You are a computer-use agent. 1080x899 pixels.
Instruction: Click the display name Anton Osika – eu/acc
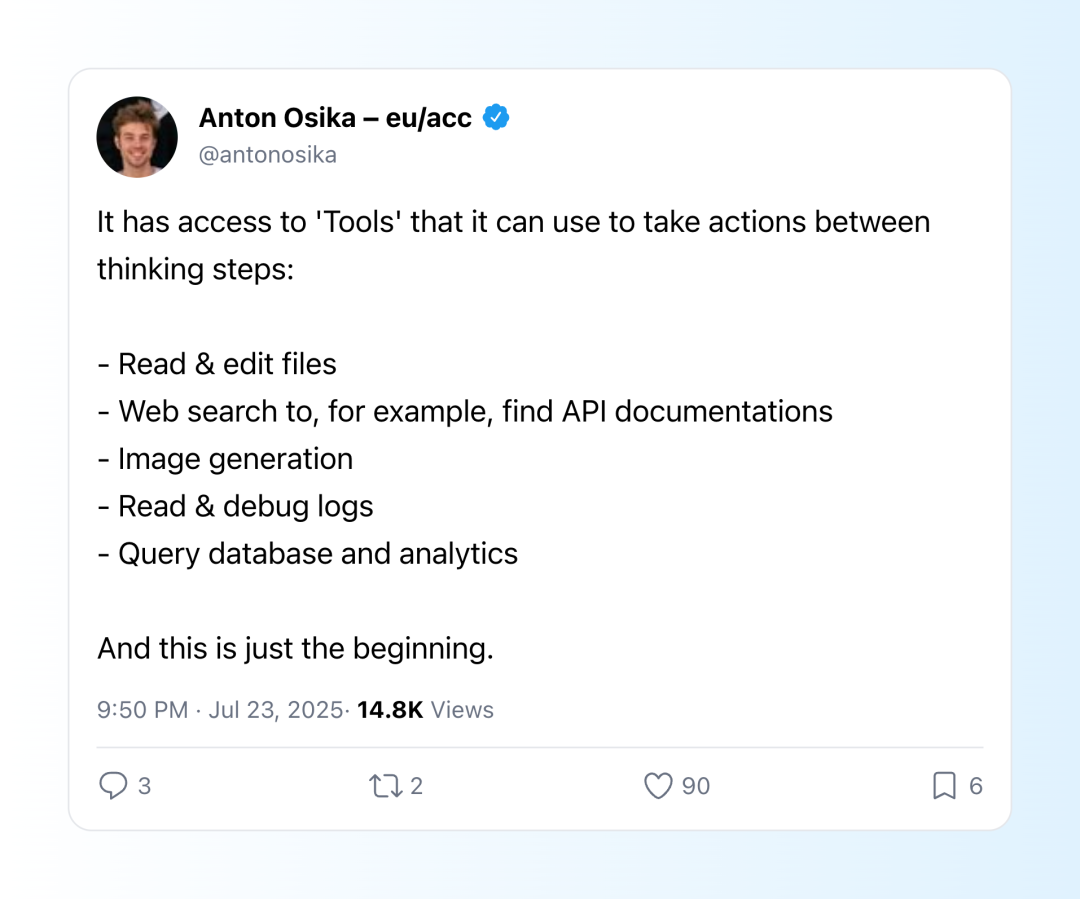tap(335, 118)
